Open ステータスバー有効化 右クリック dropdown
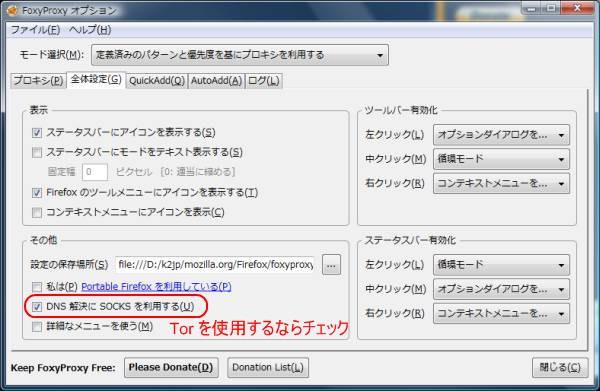 click(501, 313)
